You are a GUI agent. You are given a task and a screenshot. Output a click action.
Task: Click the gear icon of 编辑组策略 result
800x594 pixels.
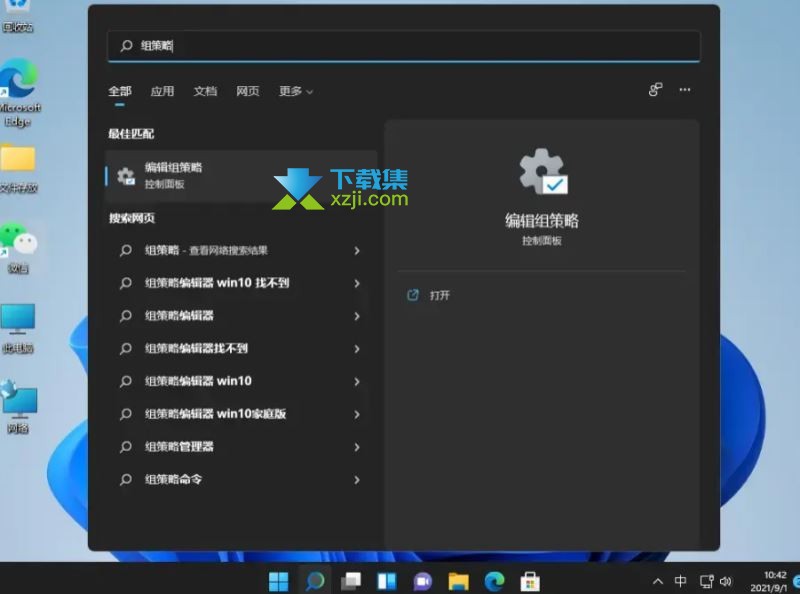[126, 176]
